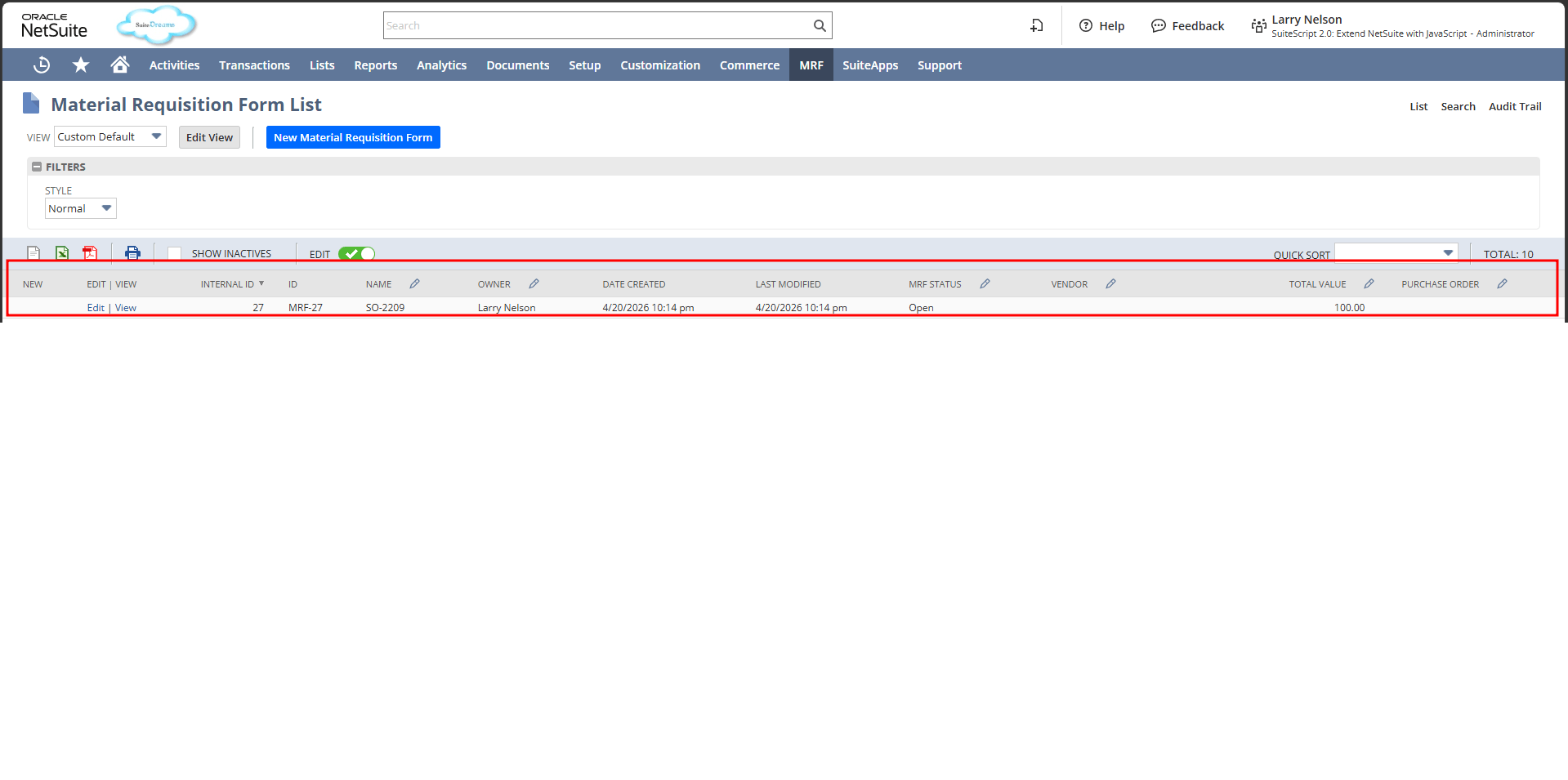The image size is (1568, 780).
Task: Sort by LAST MODIFIED column header
Action: pyautogui.click(x=788, y=284)
